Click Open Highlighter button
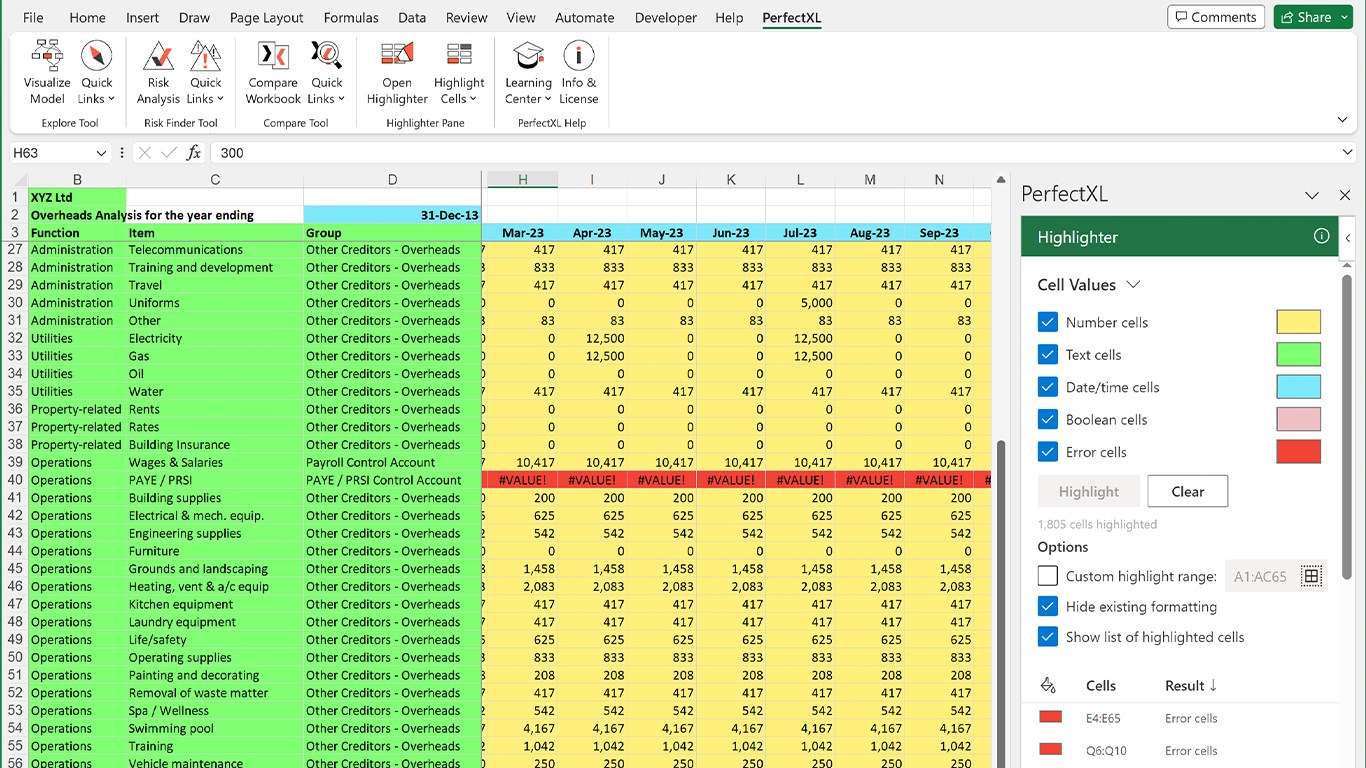1366x768 pixels. (x=397, y=73)
